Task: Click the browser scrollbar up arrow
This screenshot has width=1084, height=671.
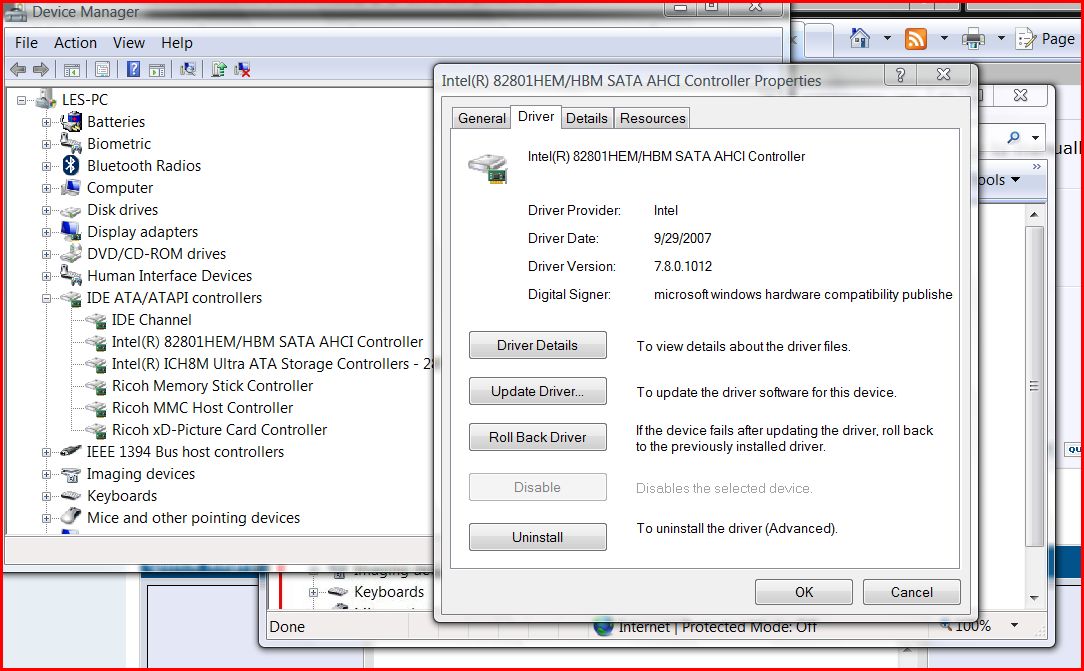Action: [x=1034, y=215]
